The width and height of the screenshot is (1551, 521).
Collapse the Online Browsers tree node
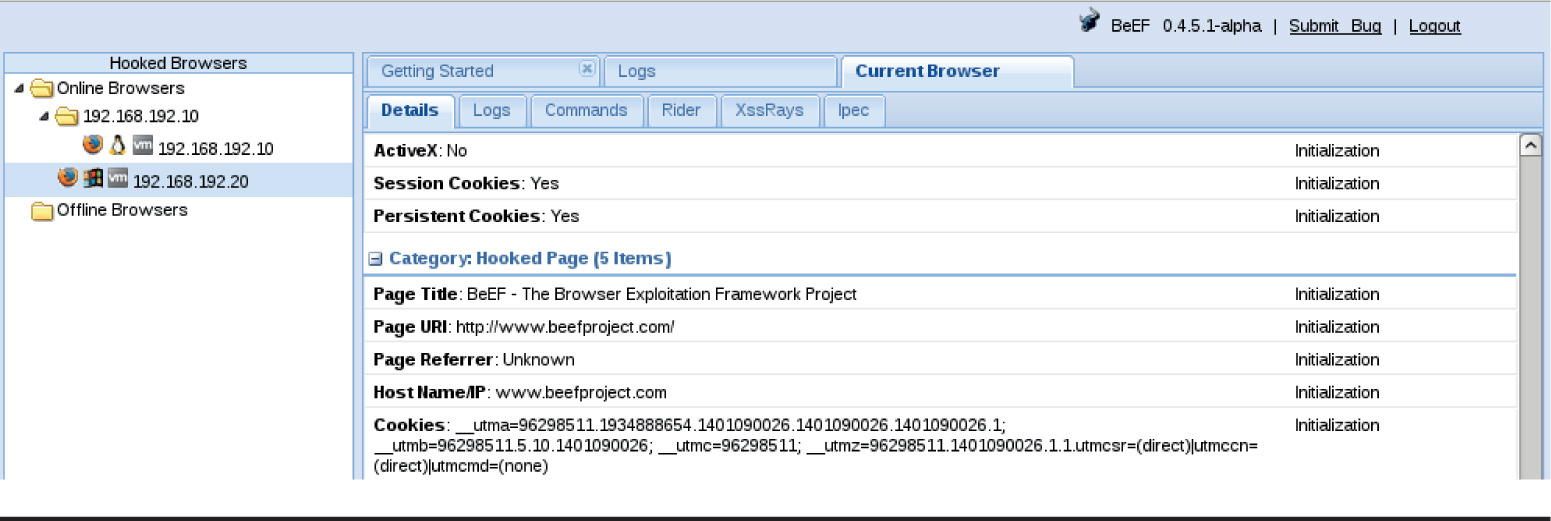[20, 88]
